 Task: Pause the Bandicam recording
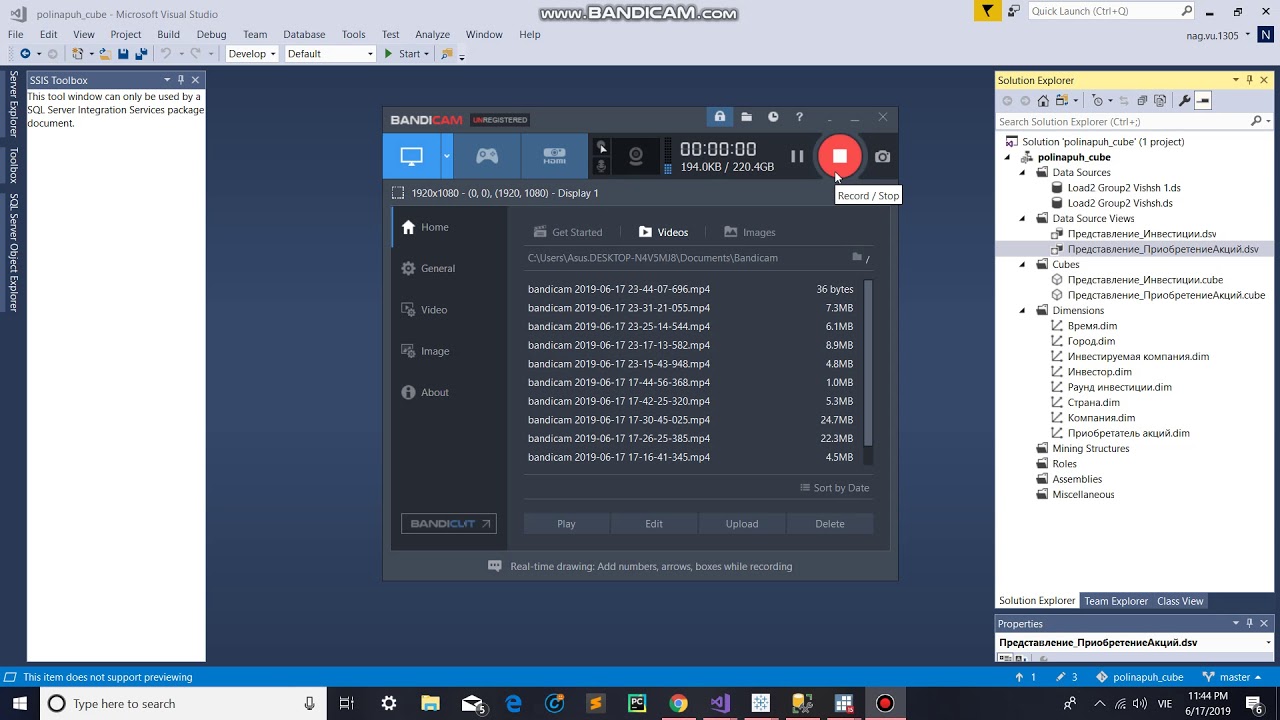coord(797,156)
